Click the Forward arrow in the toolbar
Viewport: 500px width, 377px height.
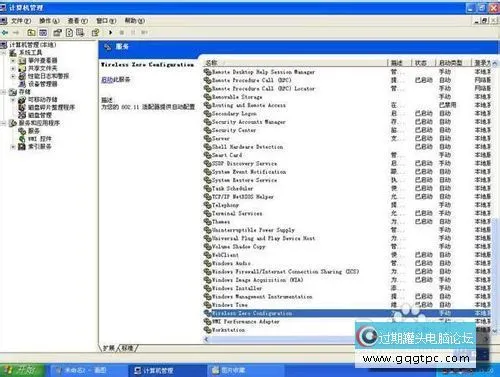pyautogui.click(x=16, y=33)
